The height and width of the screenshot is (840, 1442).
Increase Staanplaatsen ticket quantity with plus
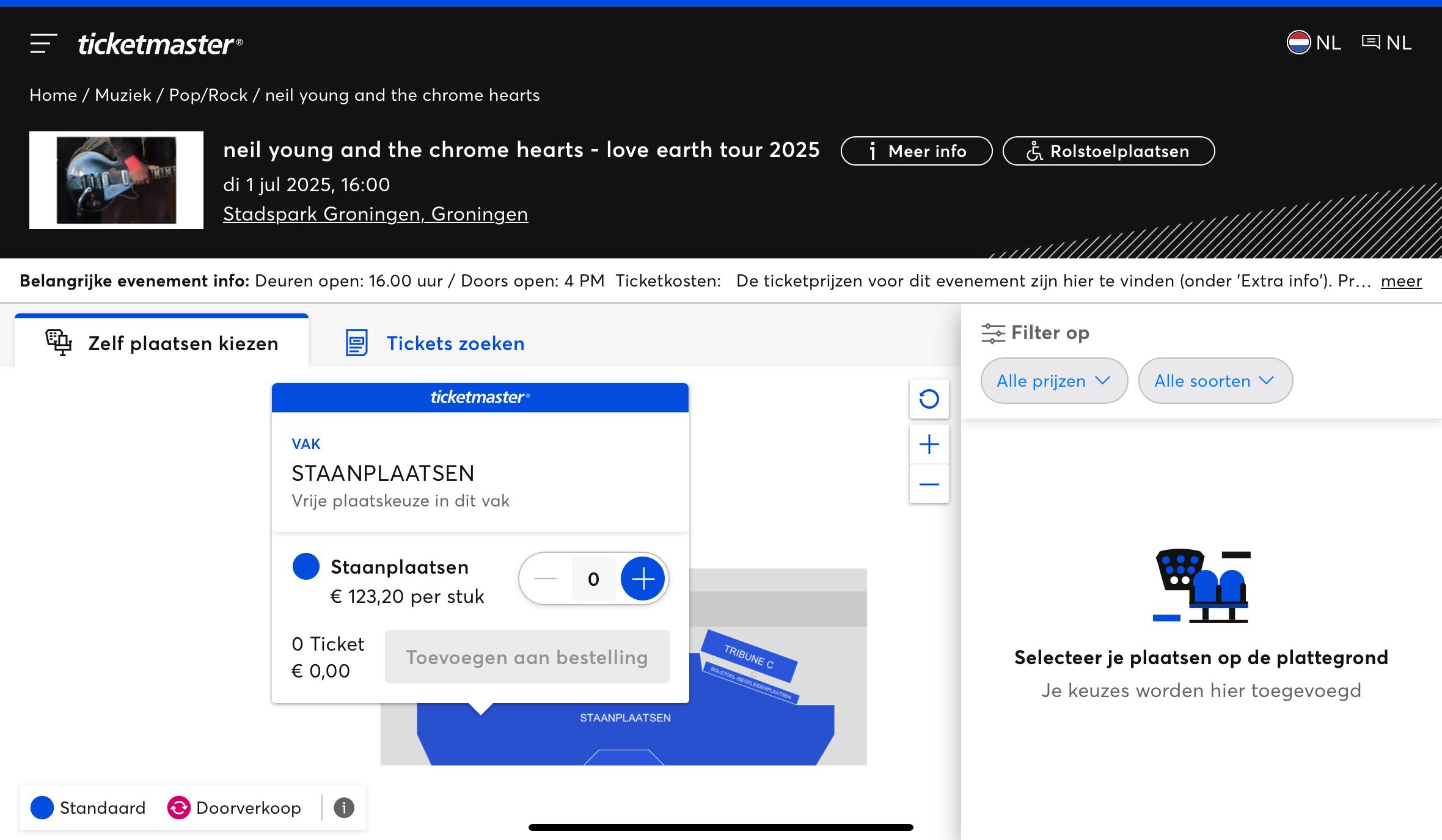click(x=642, y=579)
